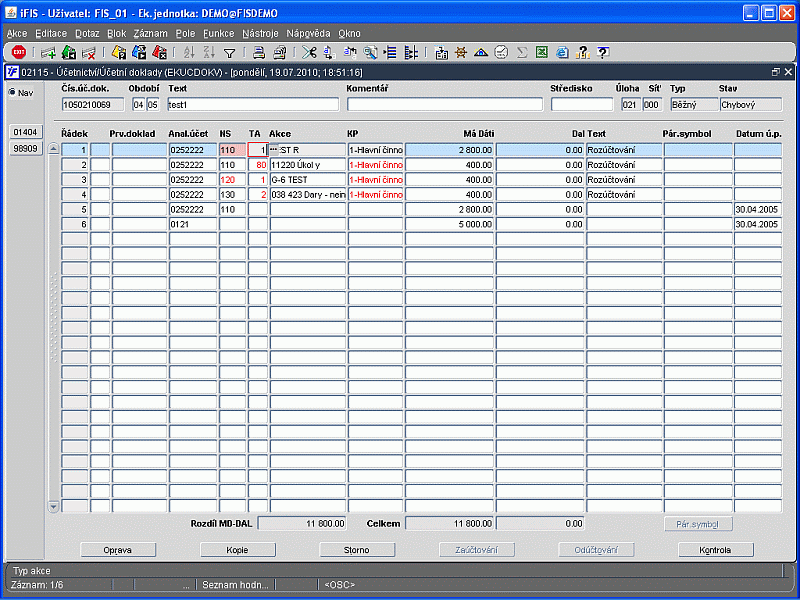The width and height of the screenshot is (800, 600).
Task: Restore the inner document window
Action: coord(776,72)
